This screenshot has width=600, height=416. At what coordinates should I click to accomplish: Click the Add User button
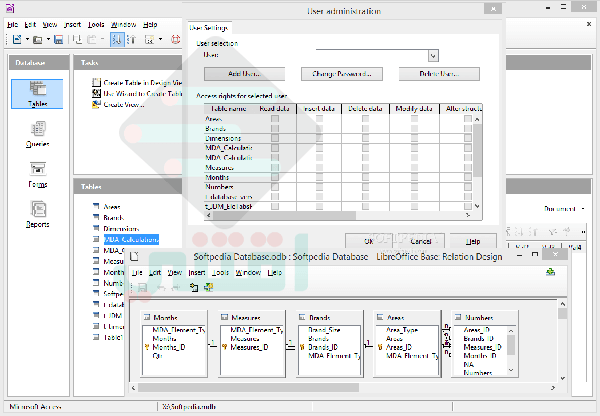pos(244,74)
